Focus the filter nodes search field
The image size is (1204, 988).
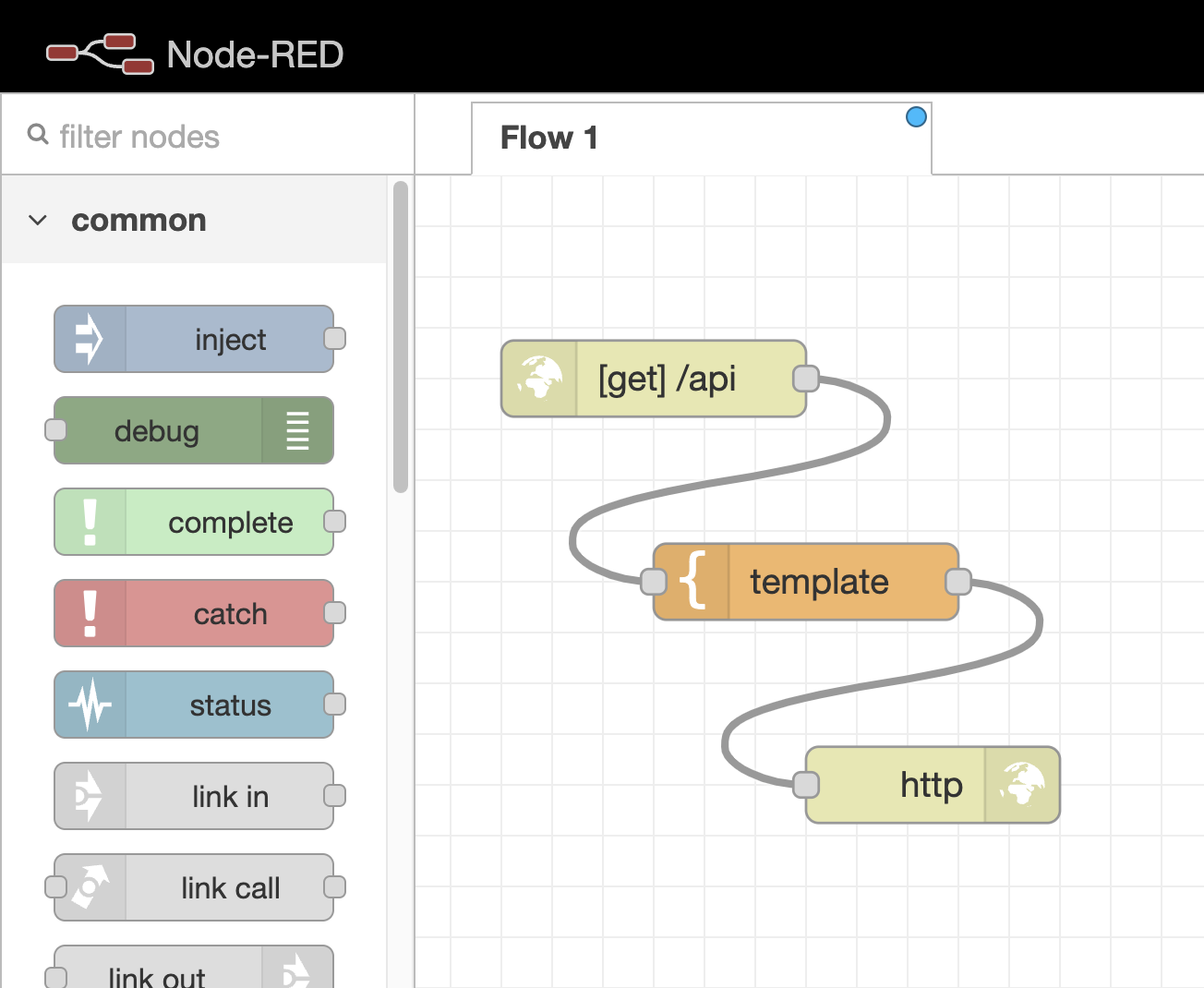(208, 136)
